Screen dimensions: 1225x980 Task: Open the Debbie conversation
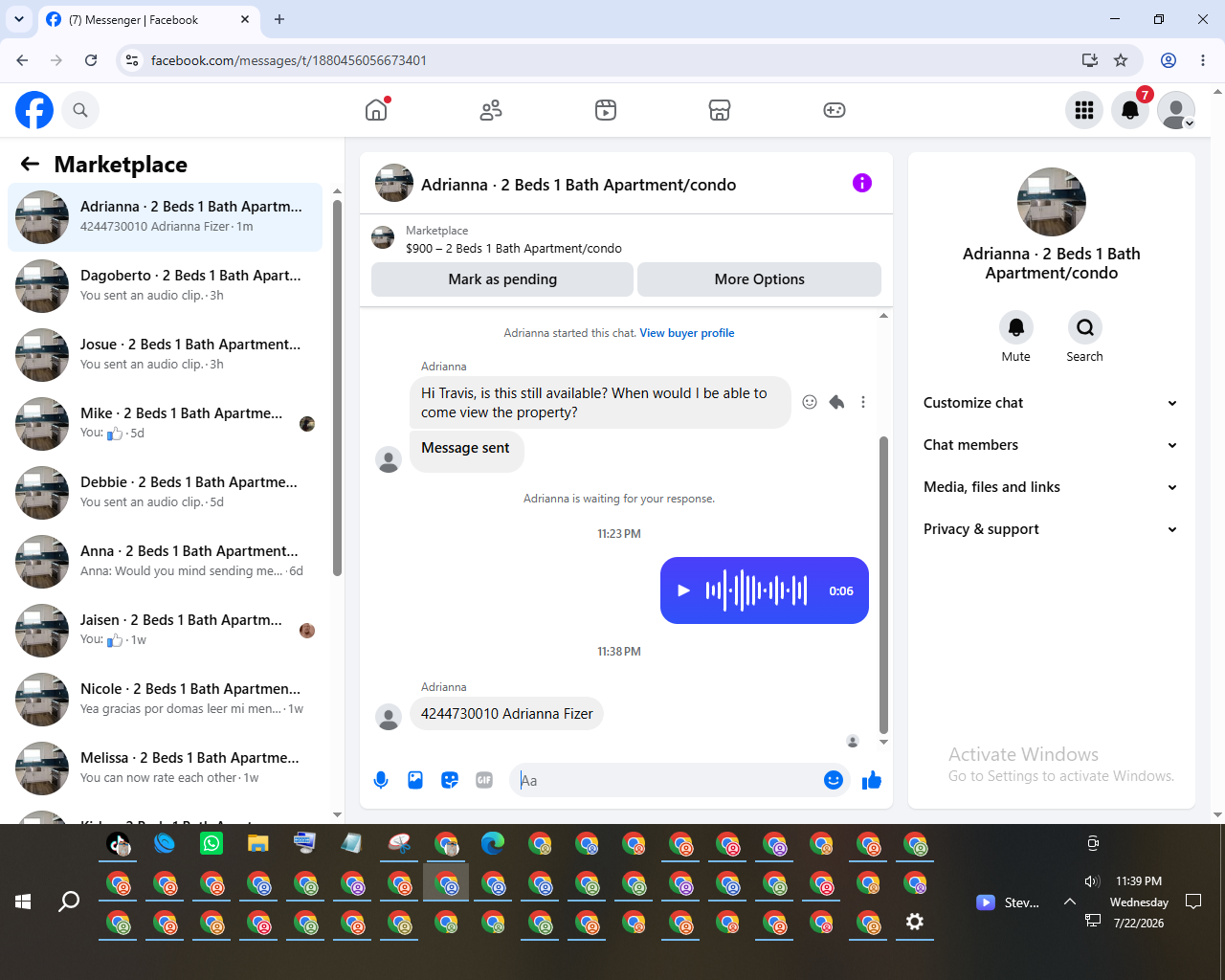point(165,493)
